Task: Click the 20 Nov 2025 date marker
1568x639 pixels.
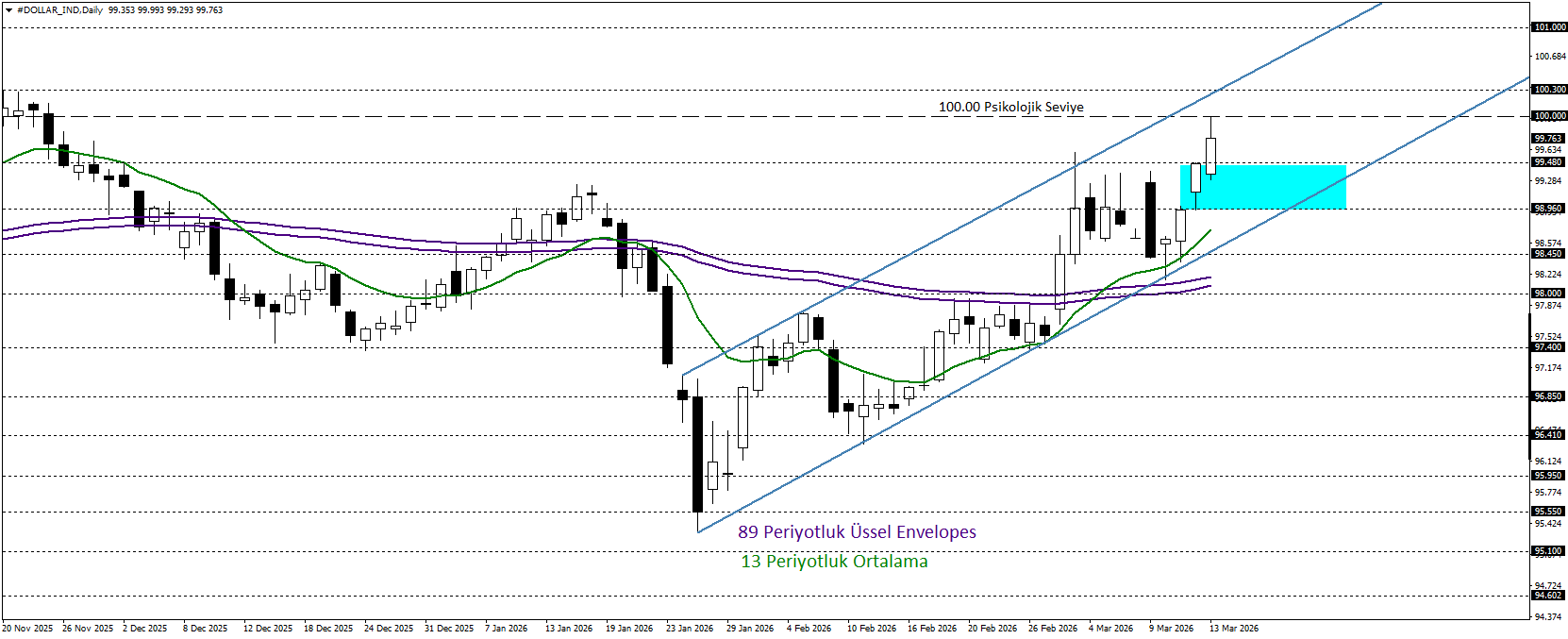Action: pyautogui.click(x=27, y=629)
